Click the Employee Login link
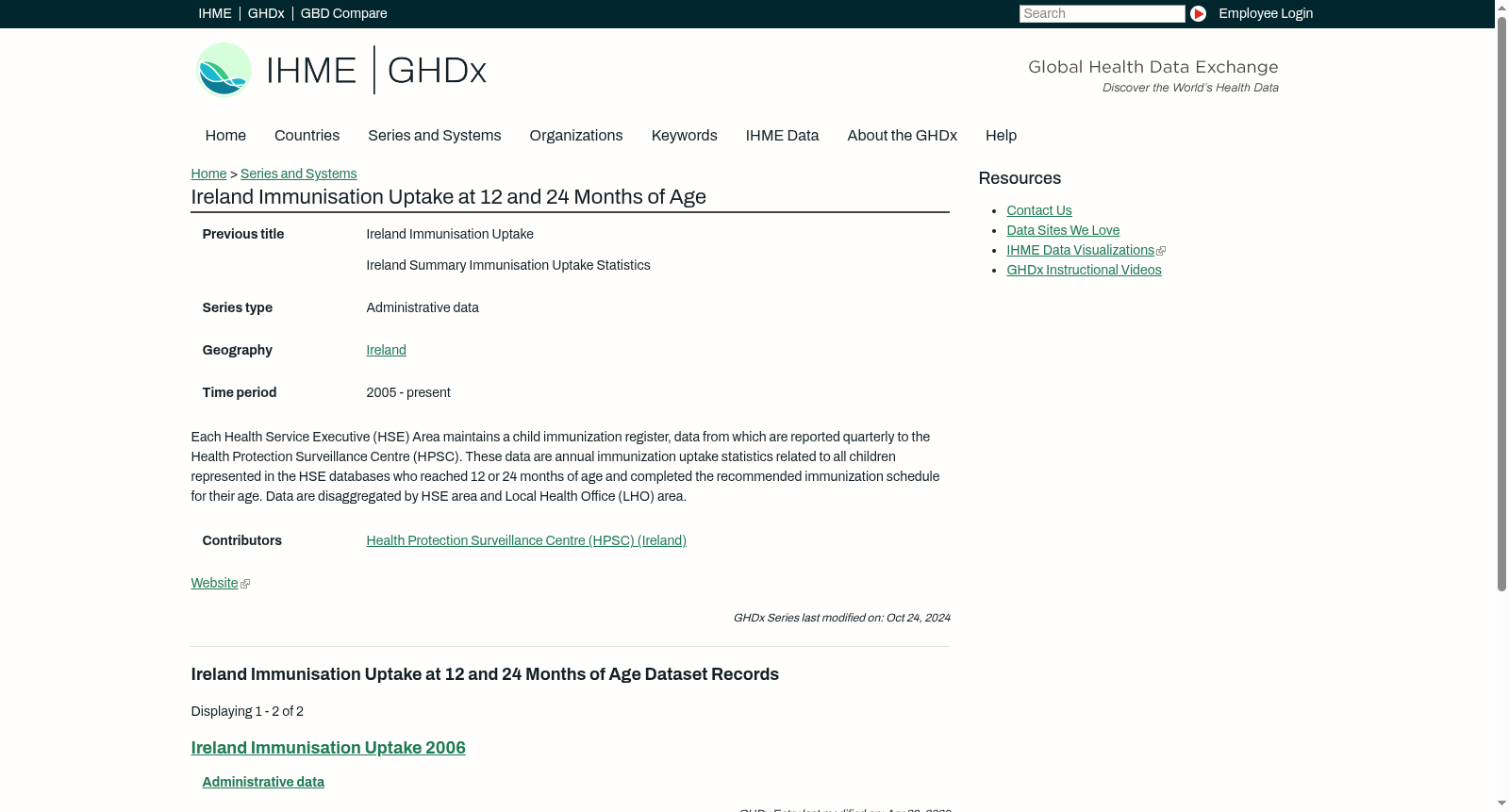The height and width of the screenshot is (812, 1509). click(1266, 13)
